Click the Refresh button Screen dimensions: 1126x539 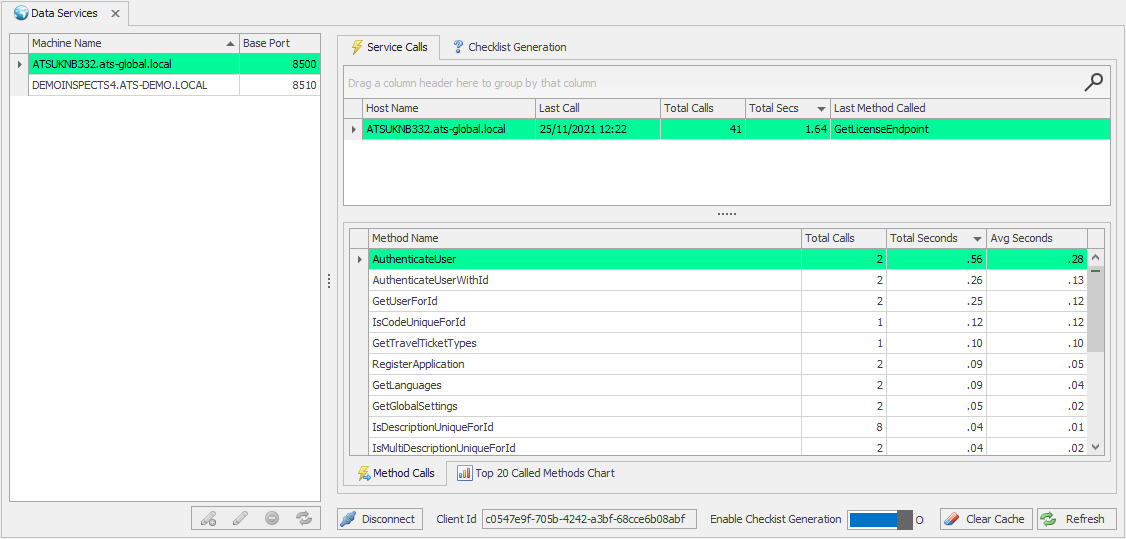1076,519
